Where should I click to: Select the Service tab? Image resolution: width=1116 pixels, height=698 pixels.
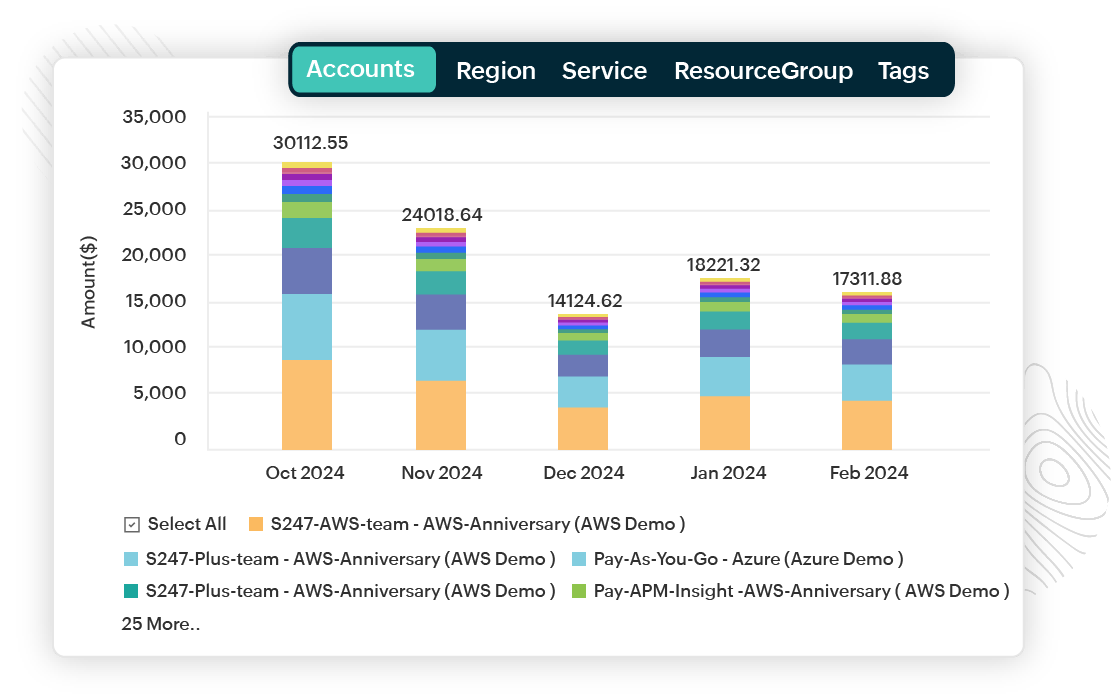click(604, 71)
